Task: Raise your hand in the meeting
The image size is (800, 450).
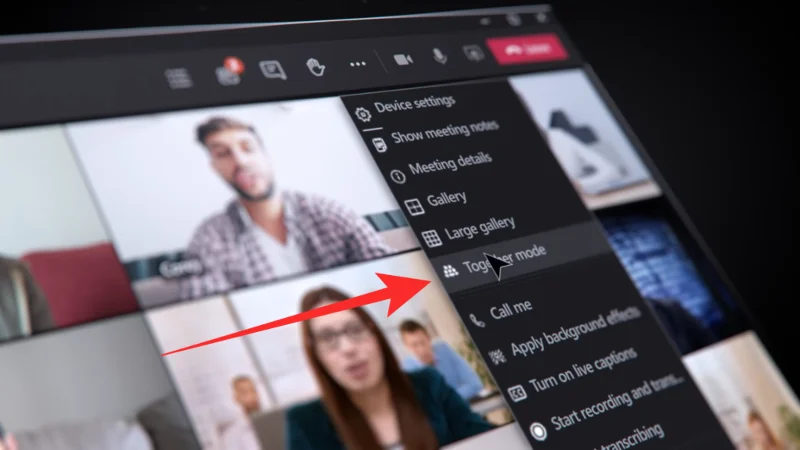Action: click(x=316, y=67)
